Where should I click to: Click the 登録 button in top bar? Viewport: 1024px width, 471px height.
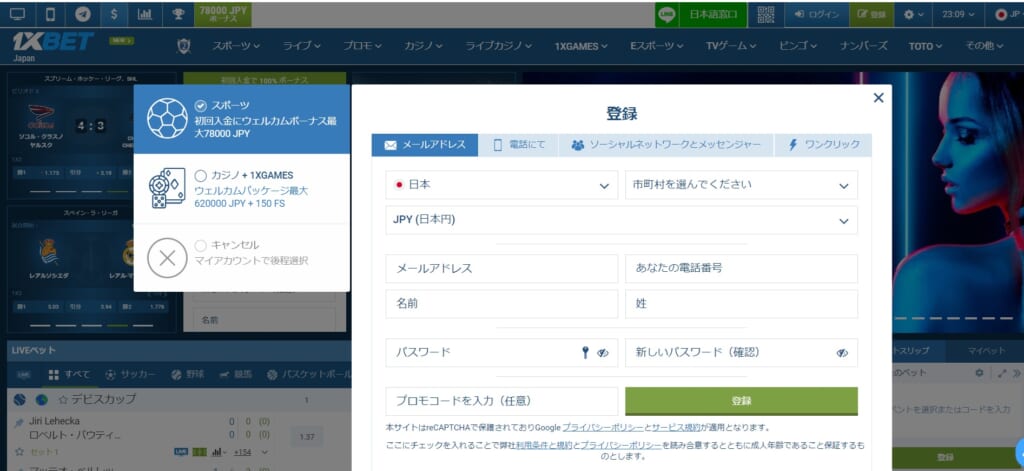872,14
